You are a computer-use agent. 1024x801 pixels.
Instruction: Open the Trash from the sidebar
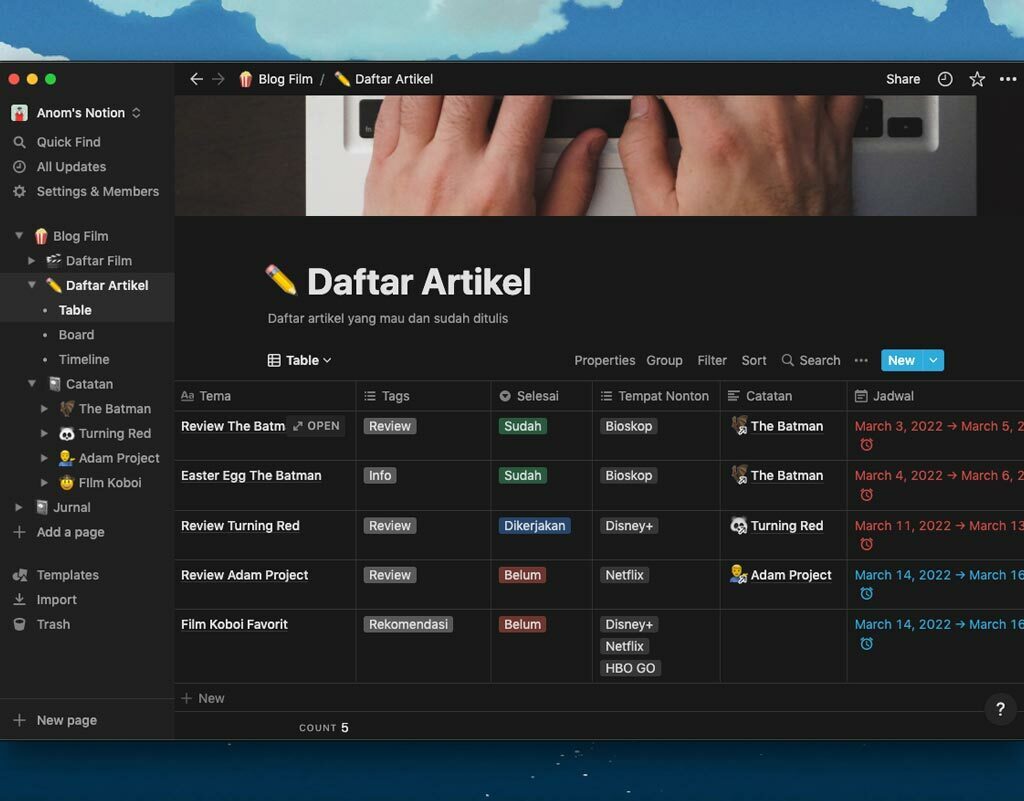coord(54,624)
